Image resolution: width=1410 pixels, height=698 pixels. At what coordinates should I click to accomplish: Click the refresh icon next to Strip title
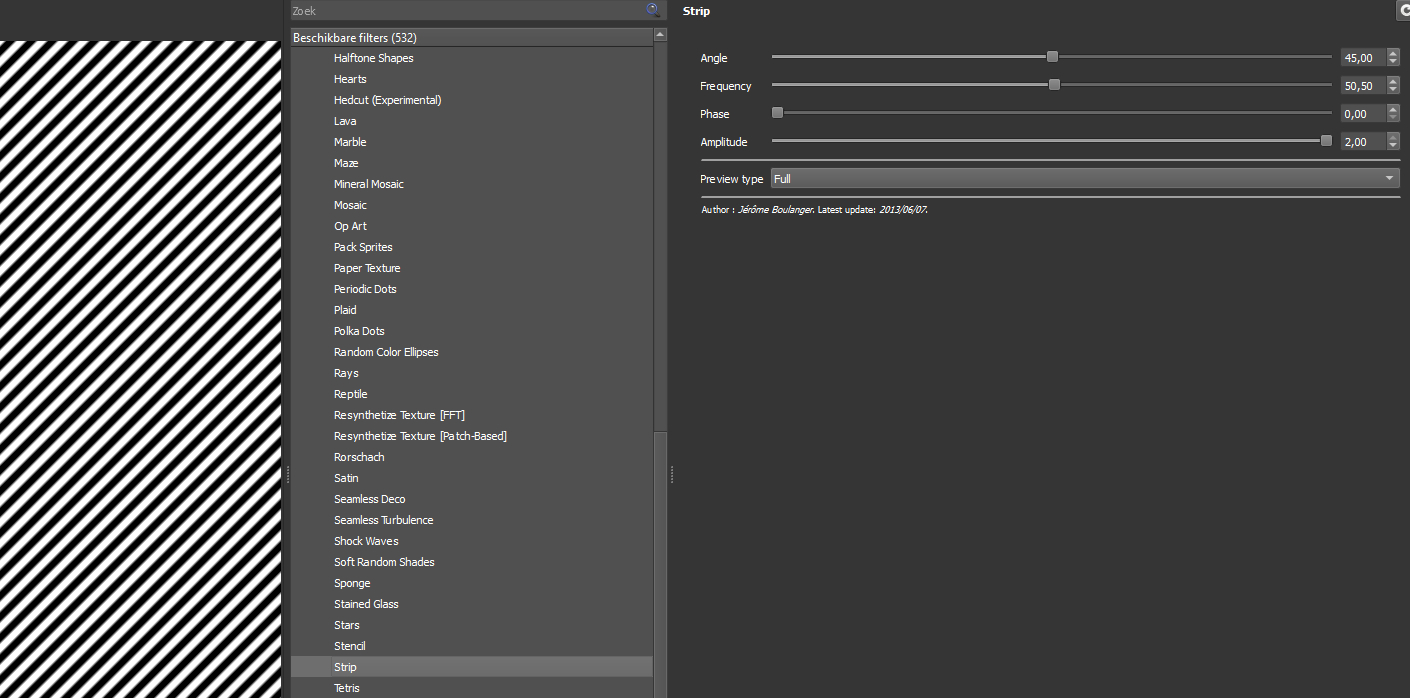pyautogui.click(x=1403, y=10)
